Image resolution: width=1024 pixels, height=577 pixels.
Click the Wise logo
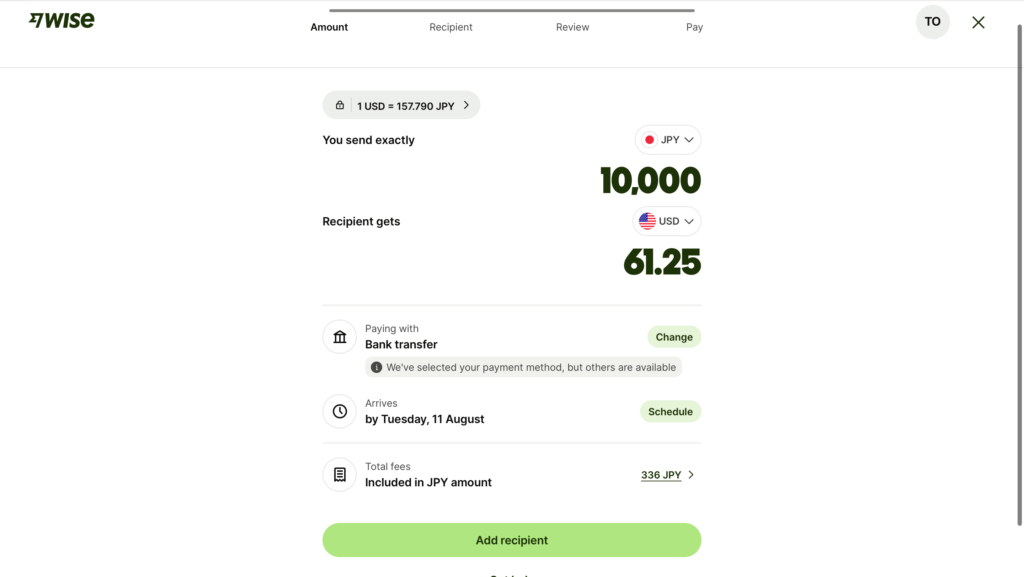[x=61, y=20]
